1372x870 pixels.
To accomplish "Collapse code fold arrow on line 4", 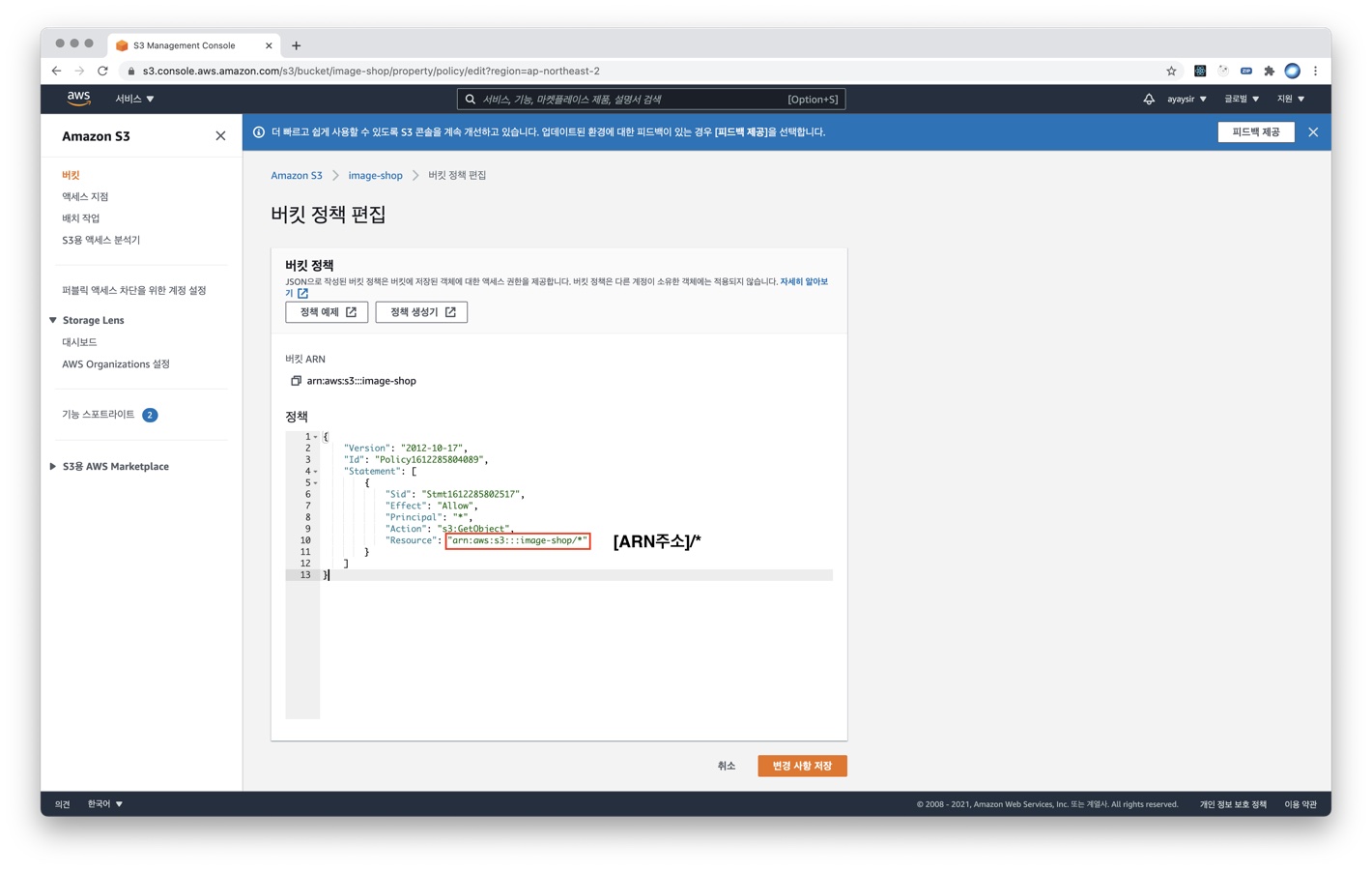I will point(315,472).
